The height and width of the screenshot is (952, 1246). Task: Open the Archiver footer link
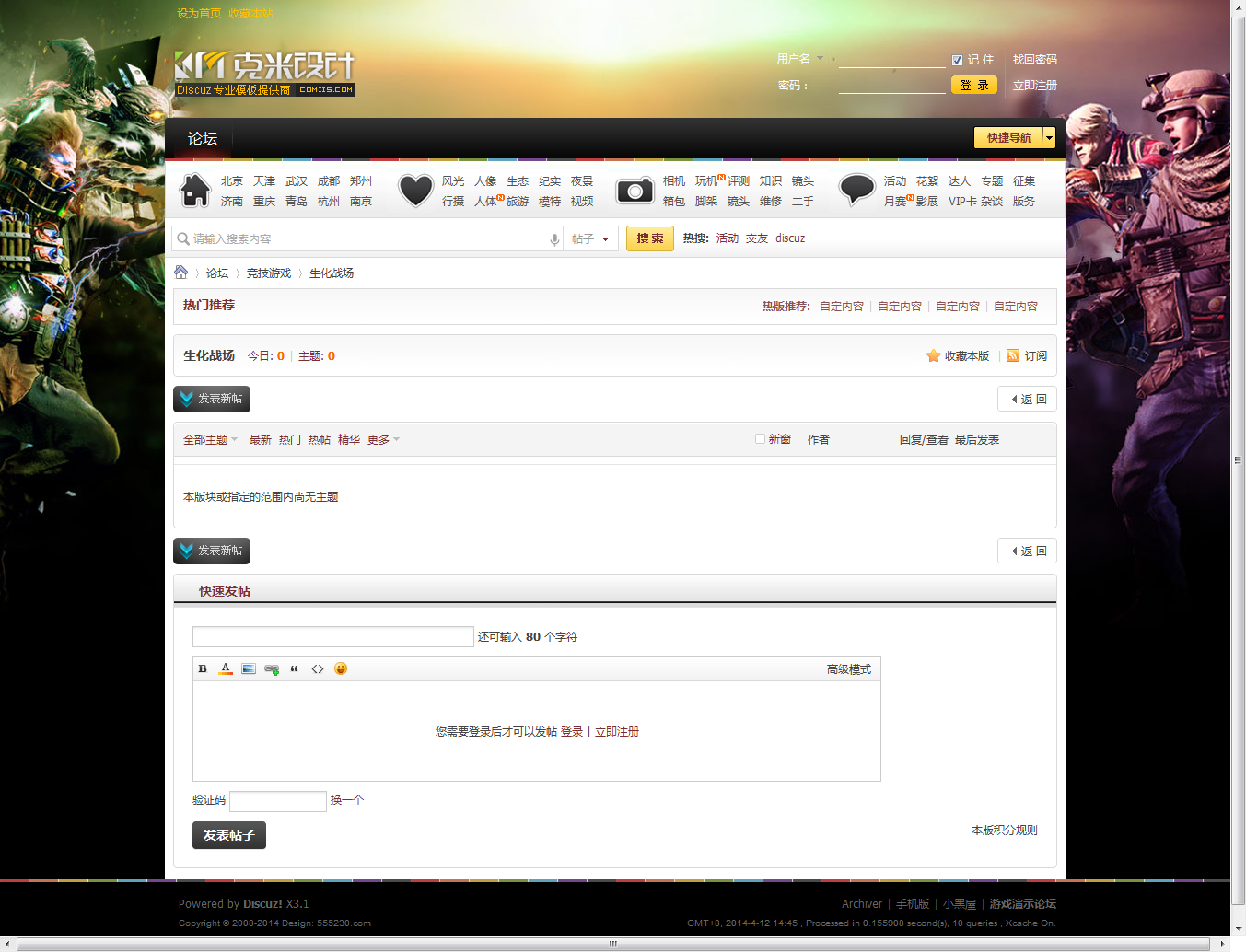pos(862,904)
